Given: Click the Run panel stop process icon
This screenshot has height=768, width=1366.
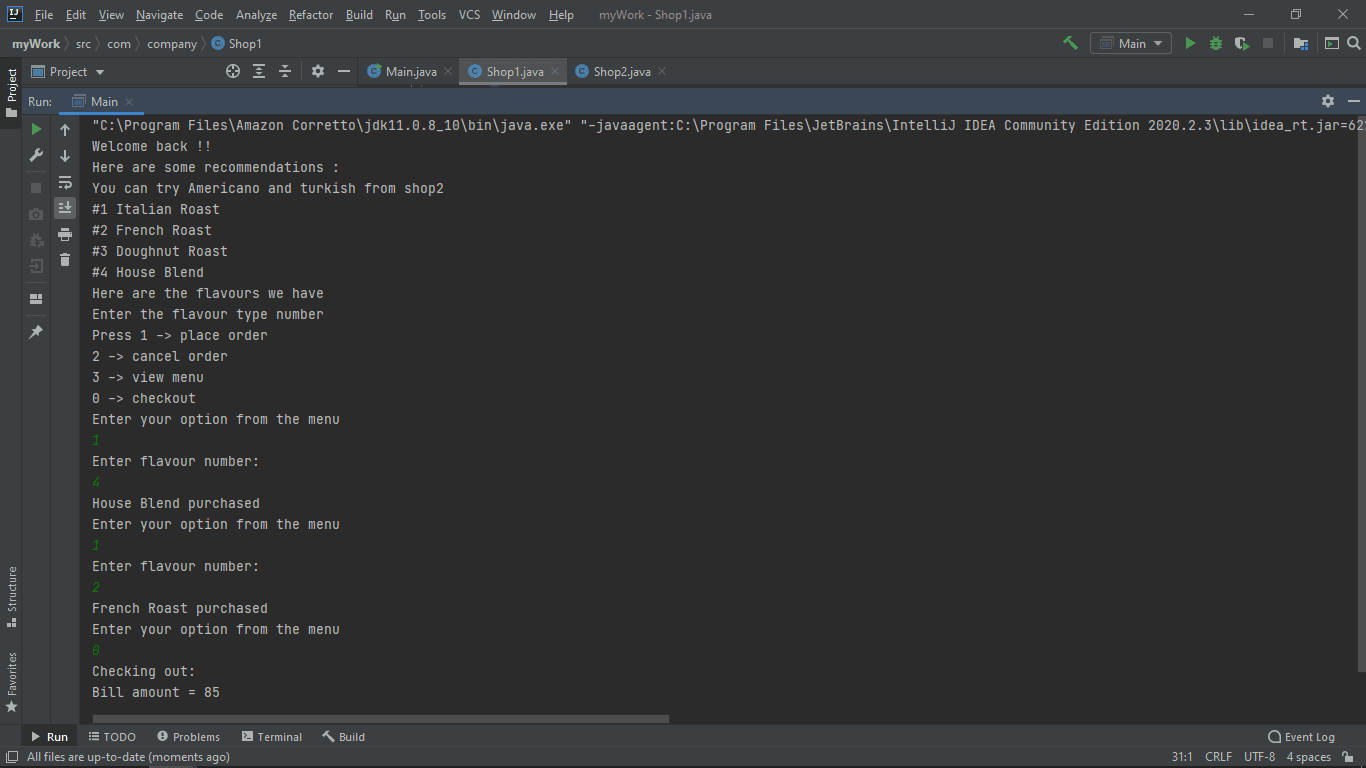Looking at the screenshot, I should (x=36, y=187).
